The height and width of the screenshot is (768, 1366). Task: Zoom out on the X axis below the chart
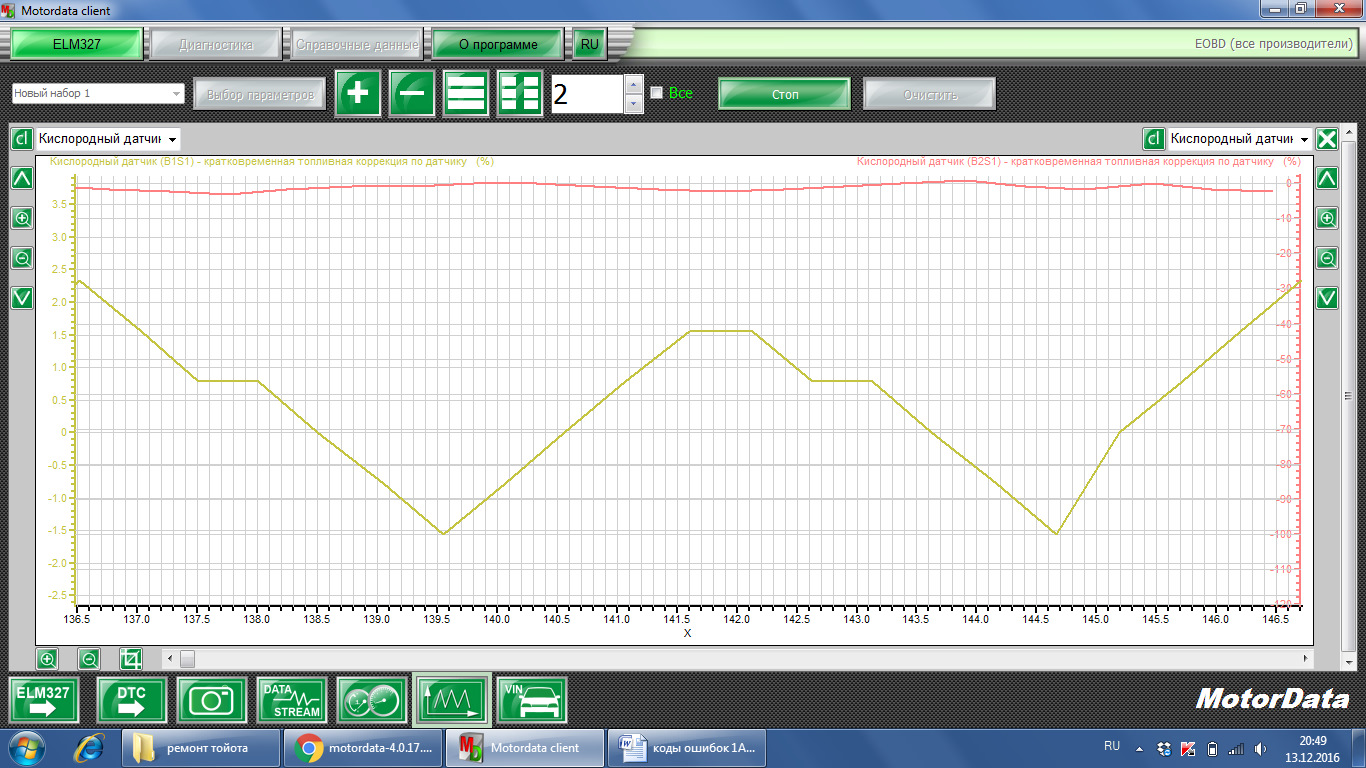point(89,659)
